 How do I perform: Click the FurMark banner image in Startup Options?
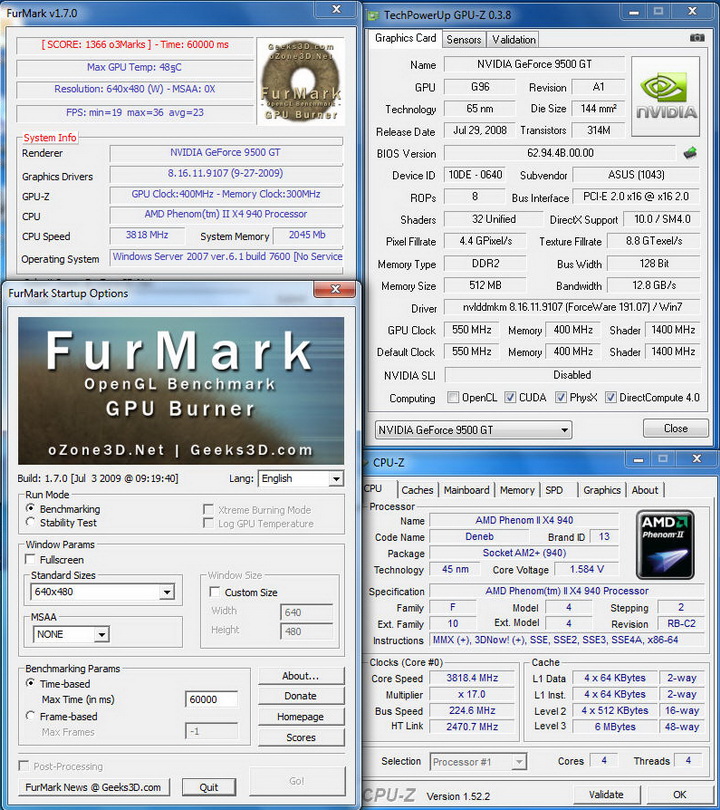181,391
